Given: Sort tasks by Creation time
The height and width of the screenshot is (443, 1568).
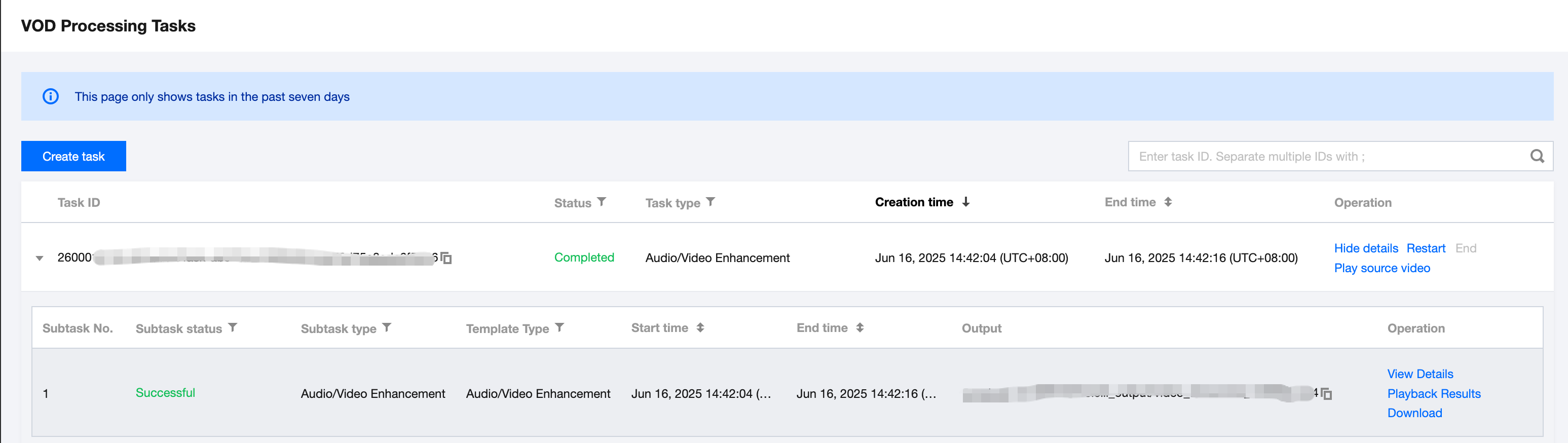Looking at the screenshot, I should click(965, 202).
